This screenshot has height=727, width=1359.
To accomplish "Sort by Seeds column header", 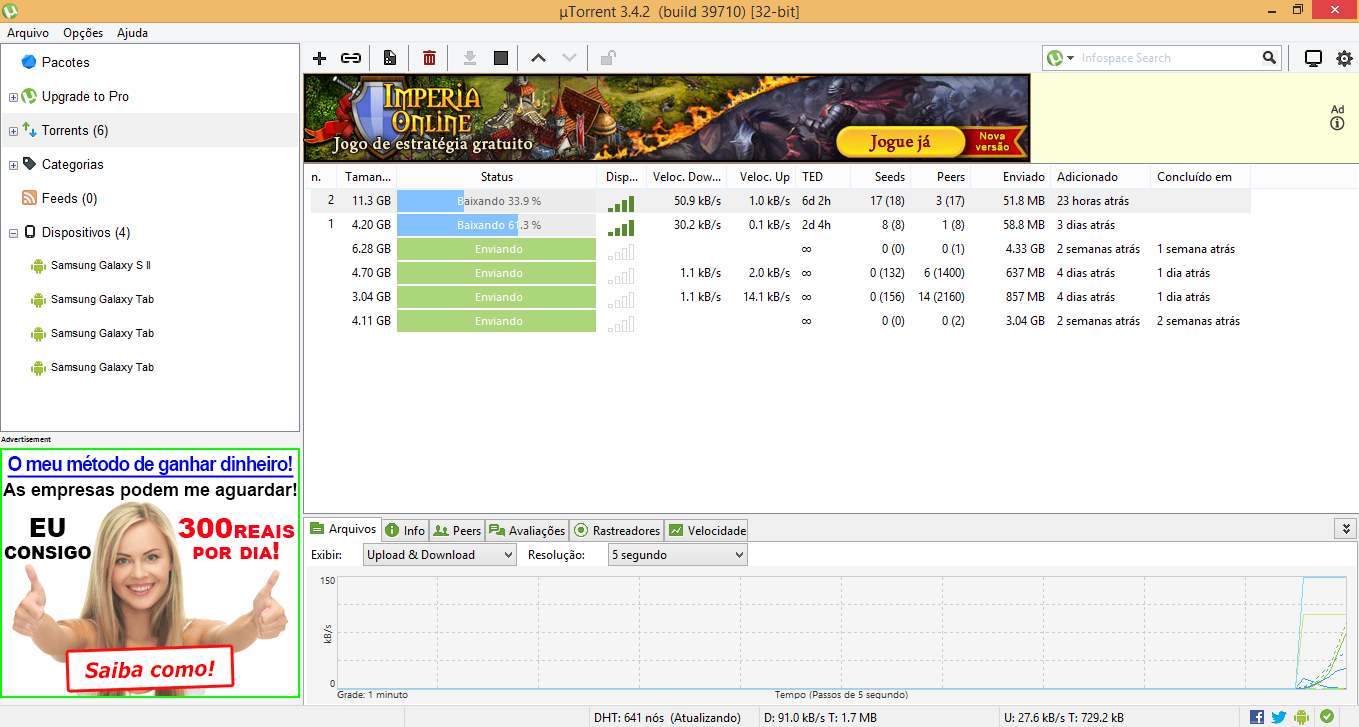I will tap(881, 177).
